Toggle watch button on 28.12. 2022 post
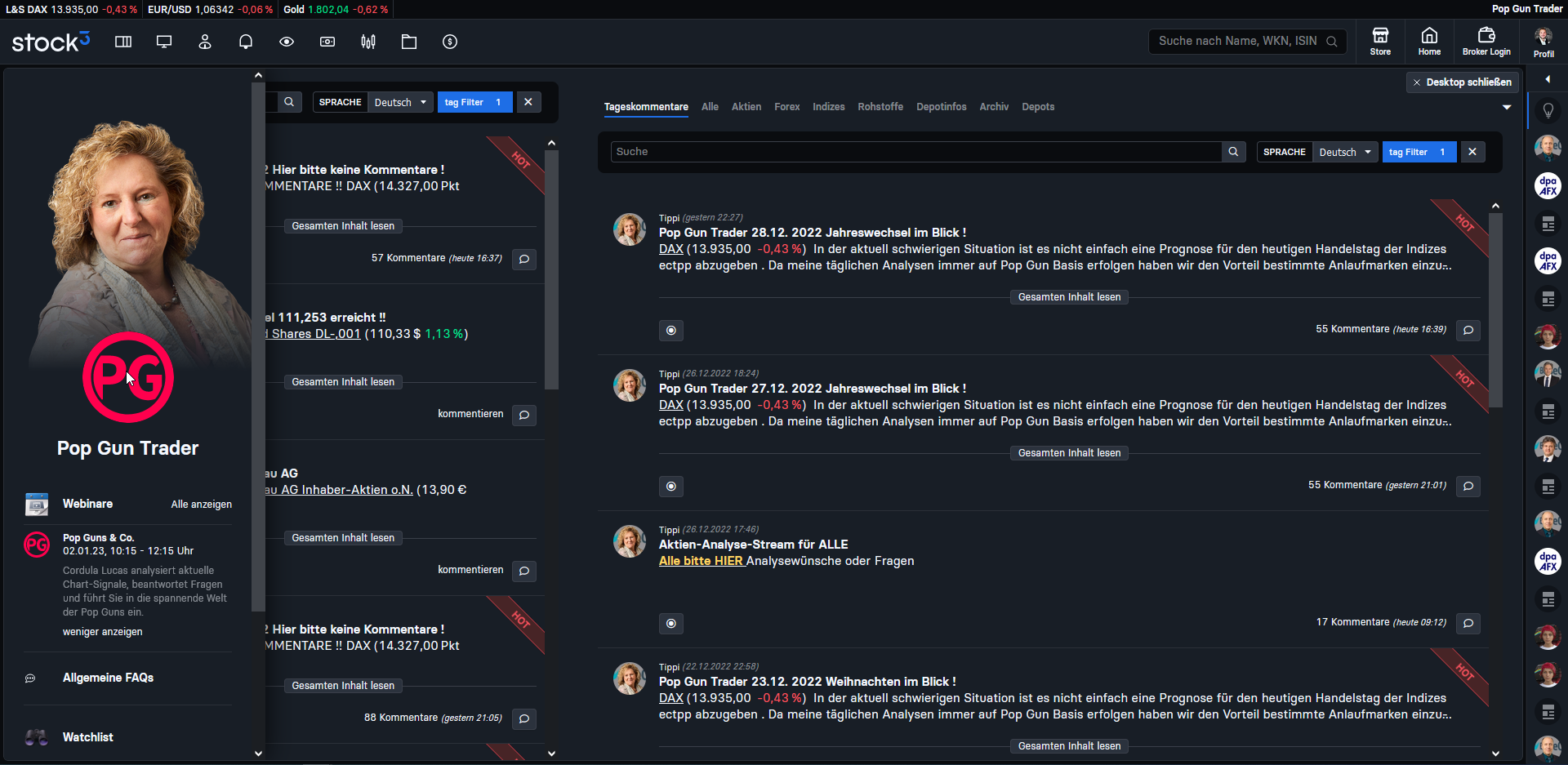This screenshot has width=1568, height=765. 671,331
